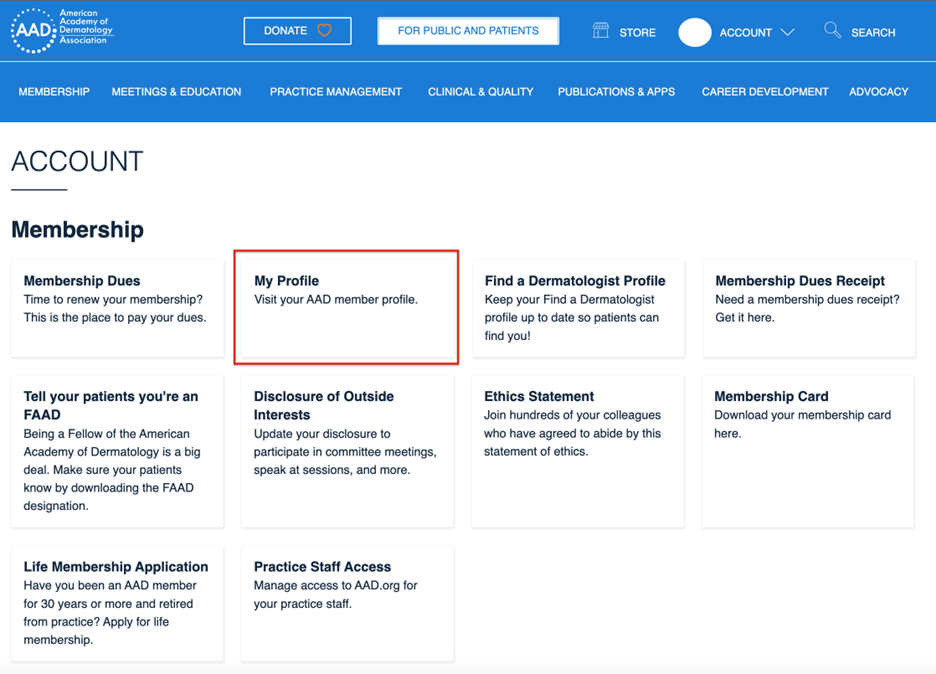The image size is (936, 674).
Task: Open the Store using the basket icon
Action: pyautogui.click(x=598, y=31)
